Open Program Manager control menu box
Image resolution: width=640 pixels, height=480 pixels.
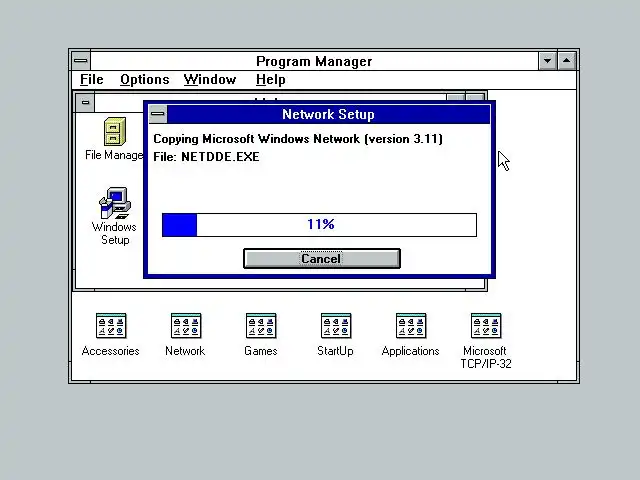click(x=81, y=61)
